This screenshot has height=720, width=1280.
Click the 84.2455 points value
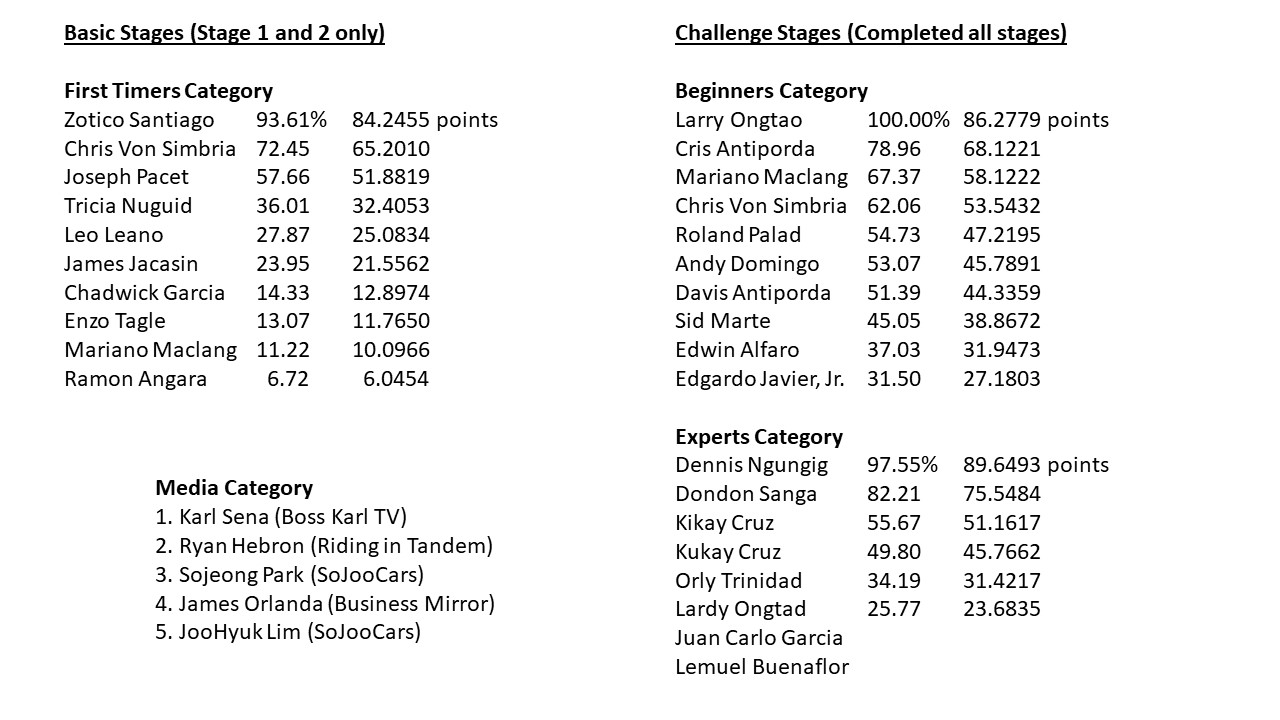tap(424, 120)
